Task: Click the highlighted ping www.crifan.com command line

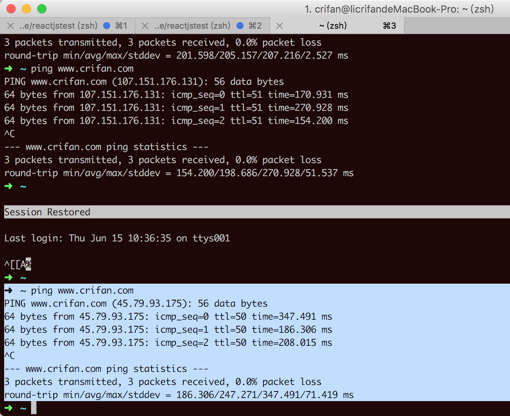Action: click(x=69, y=290)
